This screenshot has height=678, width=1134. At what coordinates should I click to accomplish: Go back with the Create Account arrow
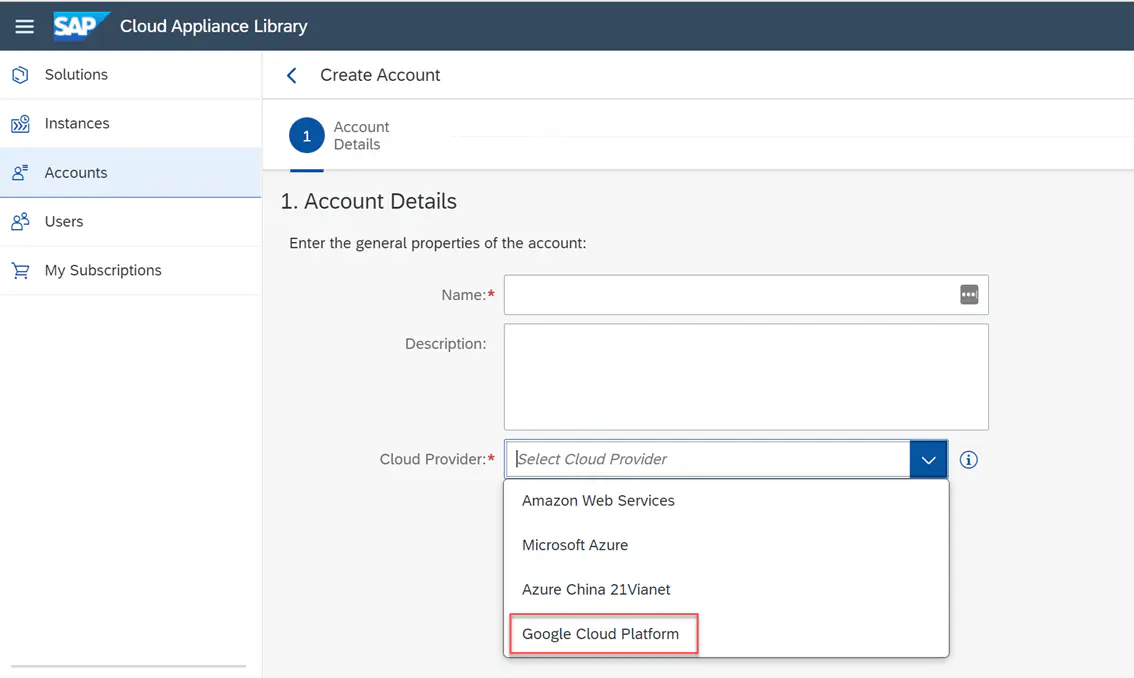click(291, 75)
